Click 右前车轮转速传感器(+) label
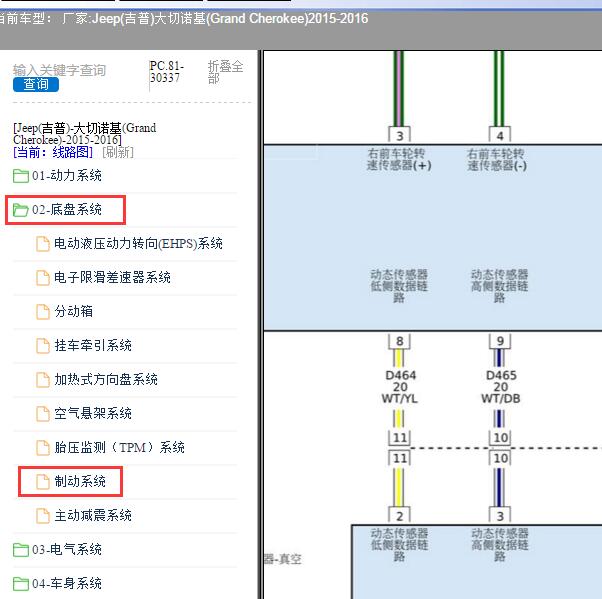Image resolution: width=602 pixels, height=599 pixels. 399,159
